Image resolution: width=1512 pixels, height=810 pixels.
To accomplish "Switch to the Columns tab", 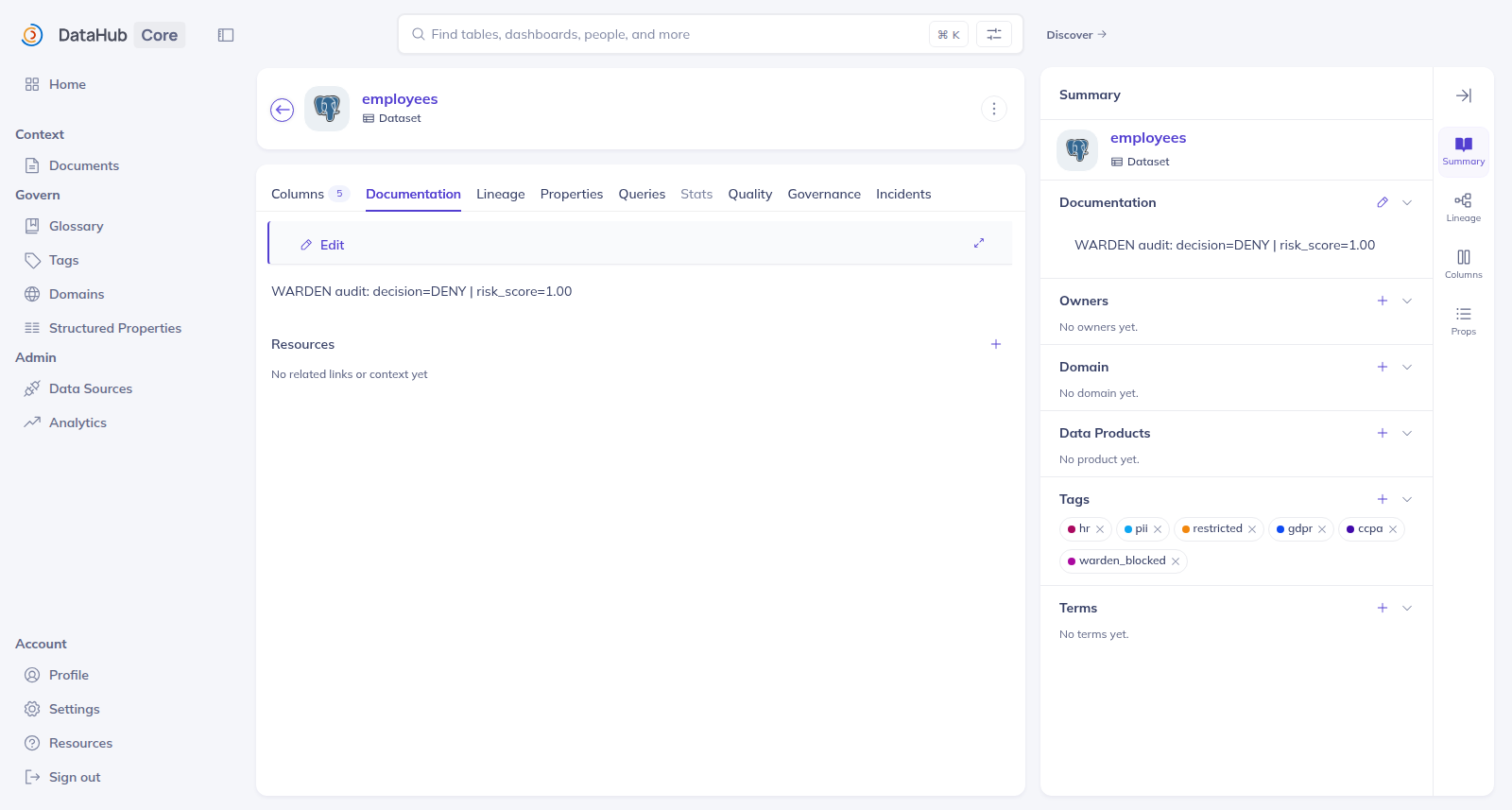I will [x=310, y=194].
